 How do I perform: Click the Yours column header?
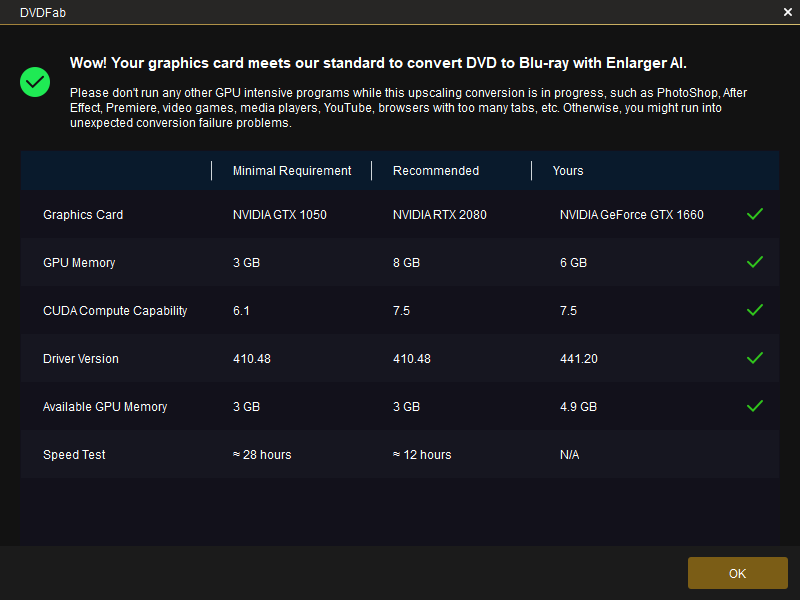click(x=568, y=171)
